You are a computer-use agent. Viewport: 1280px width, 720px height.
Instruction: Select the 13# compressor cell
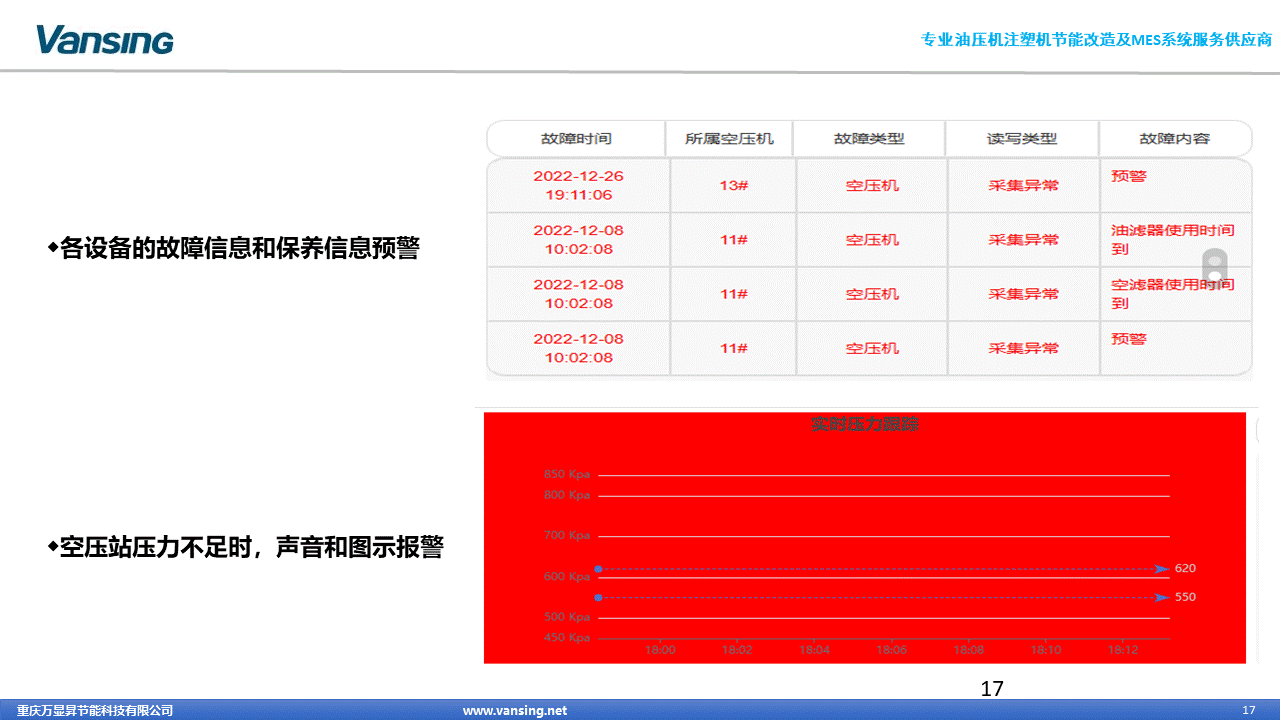coord(734,185)
